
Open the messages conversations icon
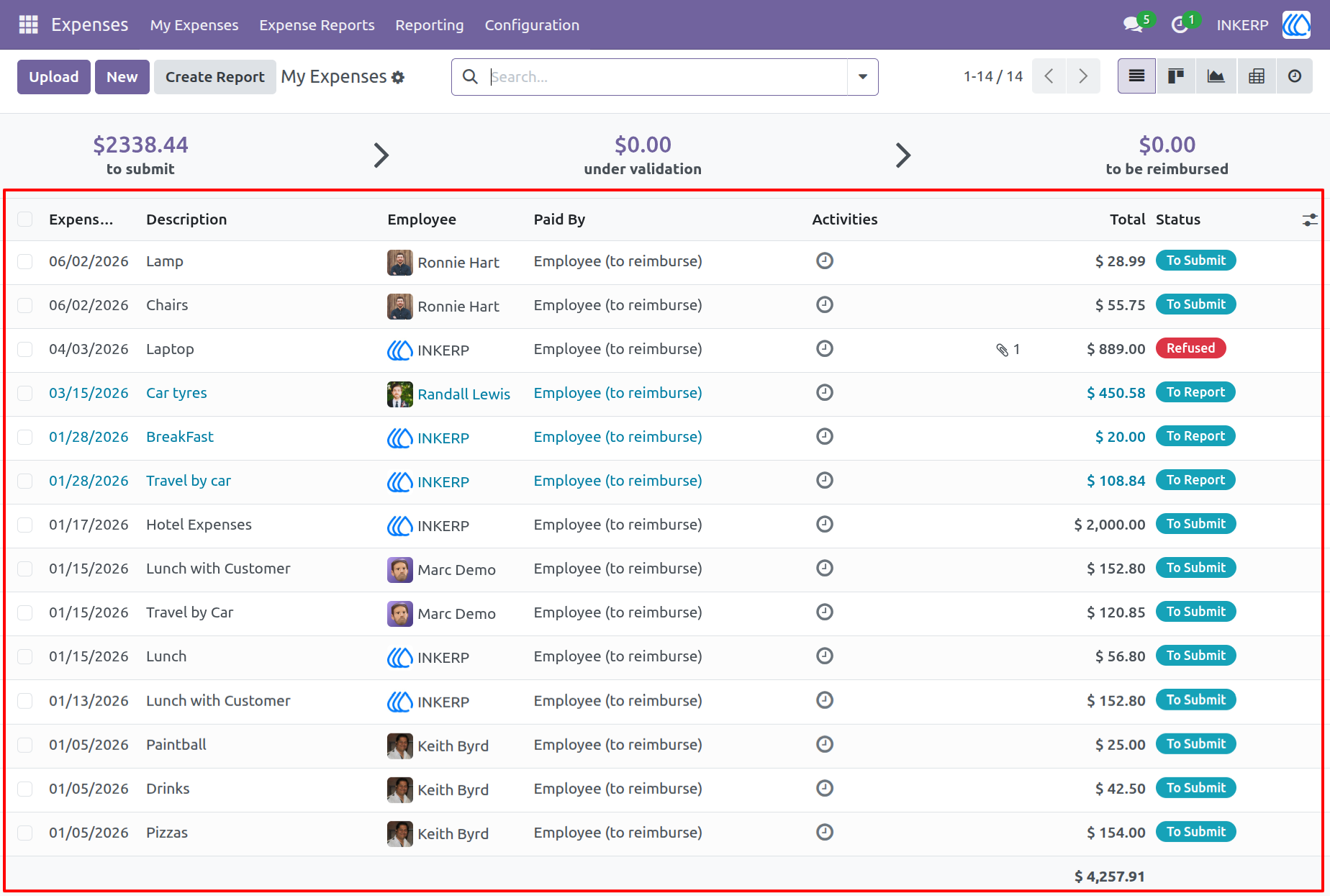tap(1133, 24)
